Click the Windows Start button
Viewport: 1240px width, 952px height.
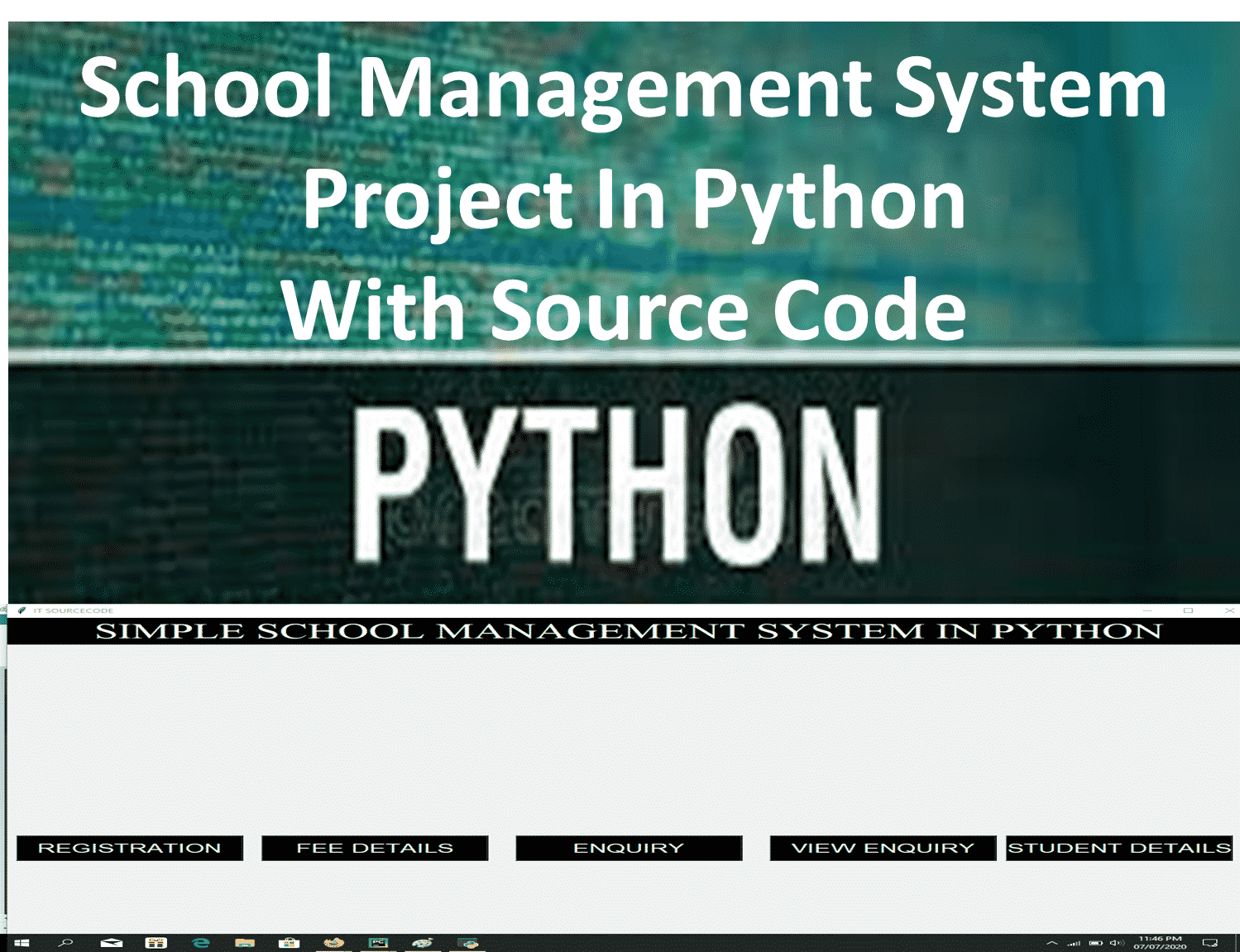click(22, 942)
